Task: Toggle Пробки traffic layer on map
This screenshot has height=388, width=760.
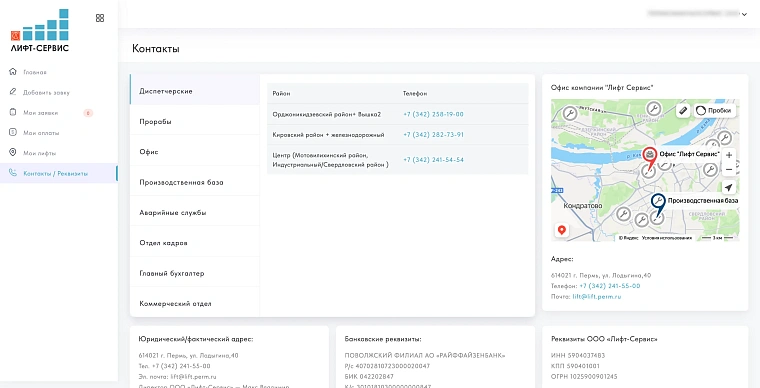Action: [714, 110]
